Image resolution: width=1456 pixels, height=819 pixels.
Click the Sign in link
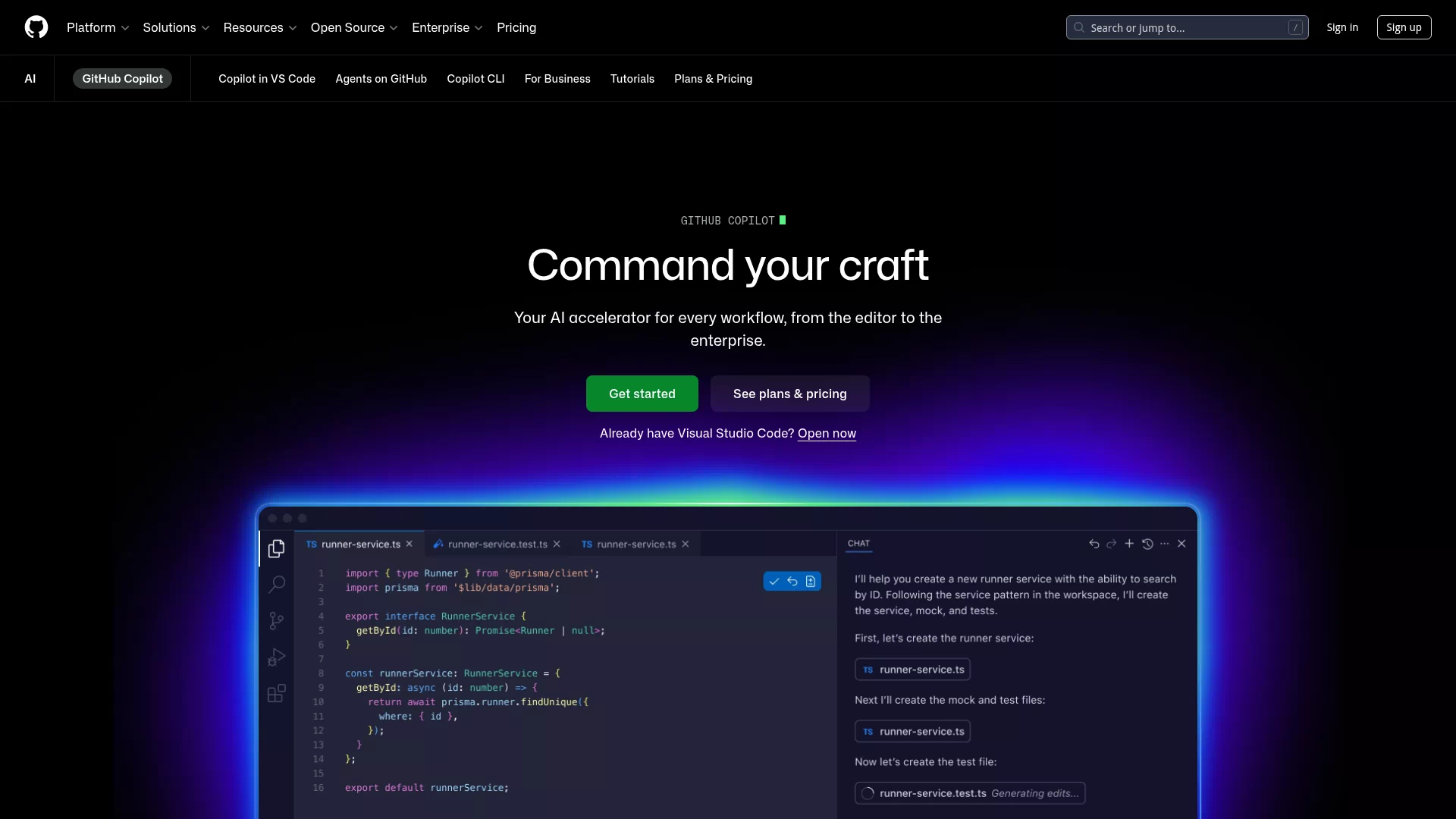click(x=1342, y=27)
